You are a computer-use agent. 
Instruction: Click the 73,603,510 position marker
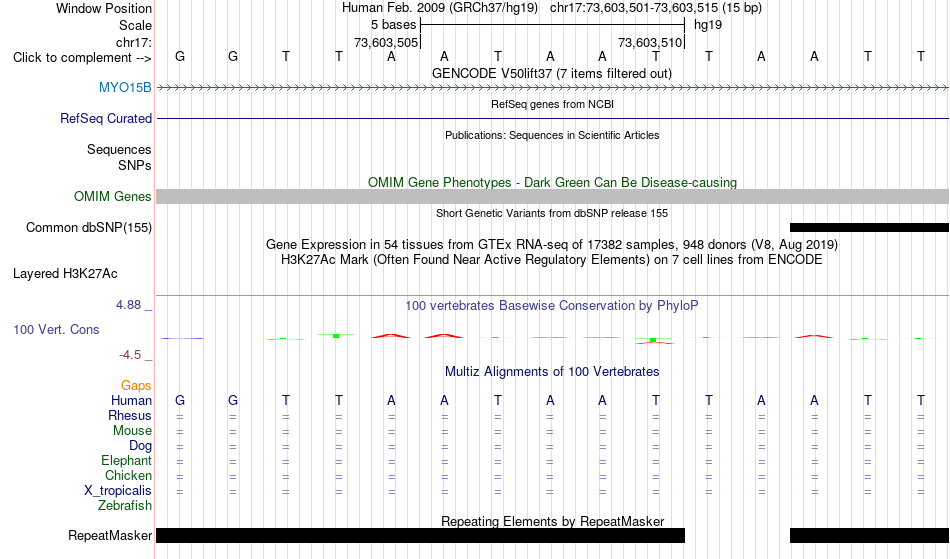650,42
